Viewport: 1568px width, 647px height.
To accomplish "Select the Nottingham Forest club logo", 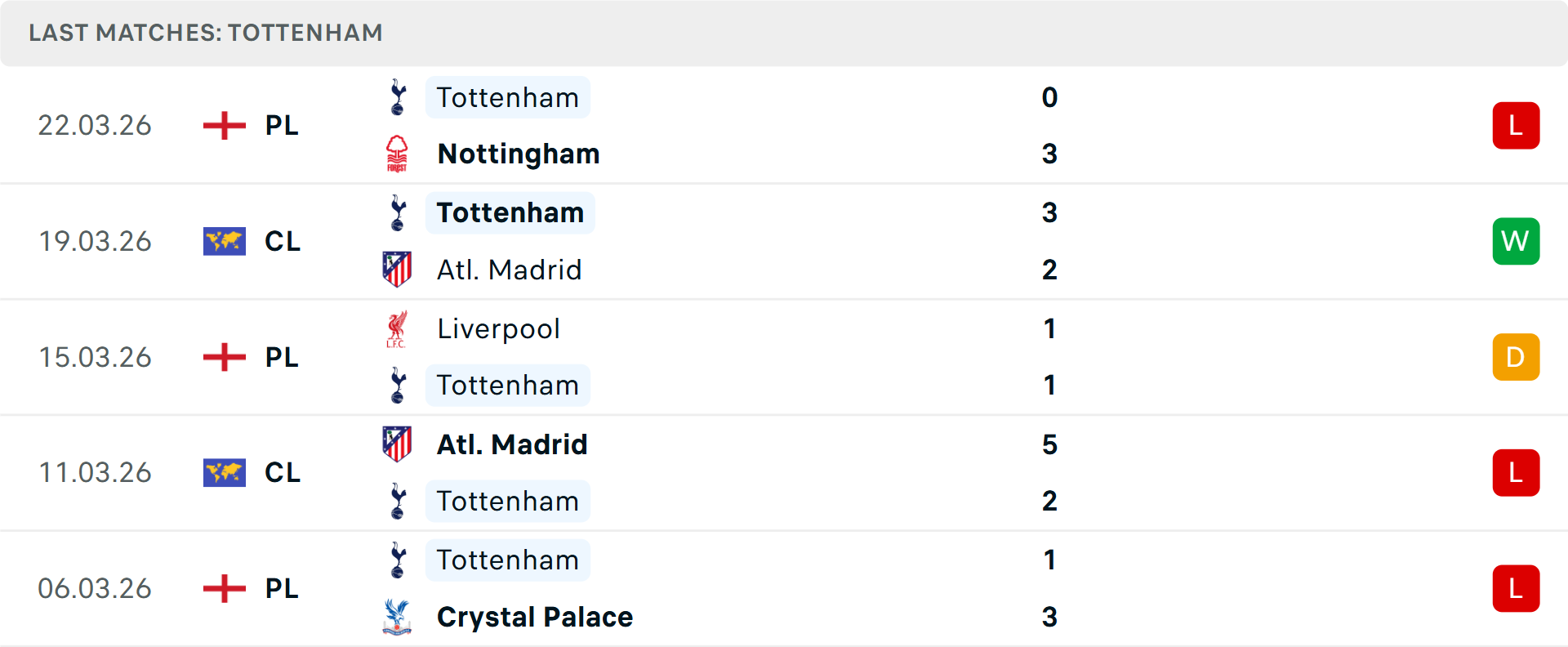I will click(x=398, y=153).
